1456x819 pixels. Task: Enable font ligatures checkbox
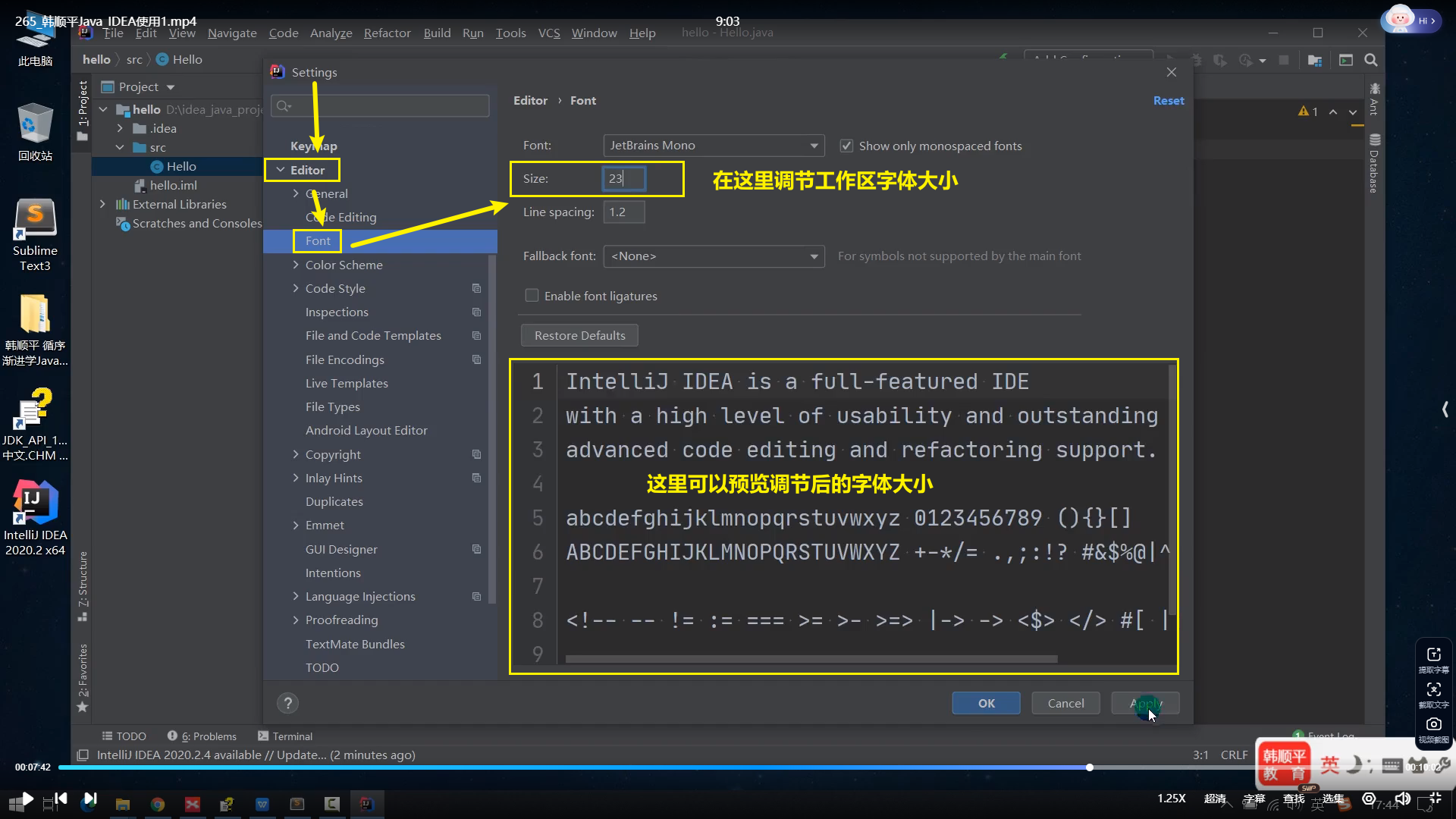pos(532,296)
